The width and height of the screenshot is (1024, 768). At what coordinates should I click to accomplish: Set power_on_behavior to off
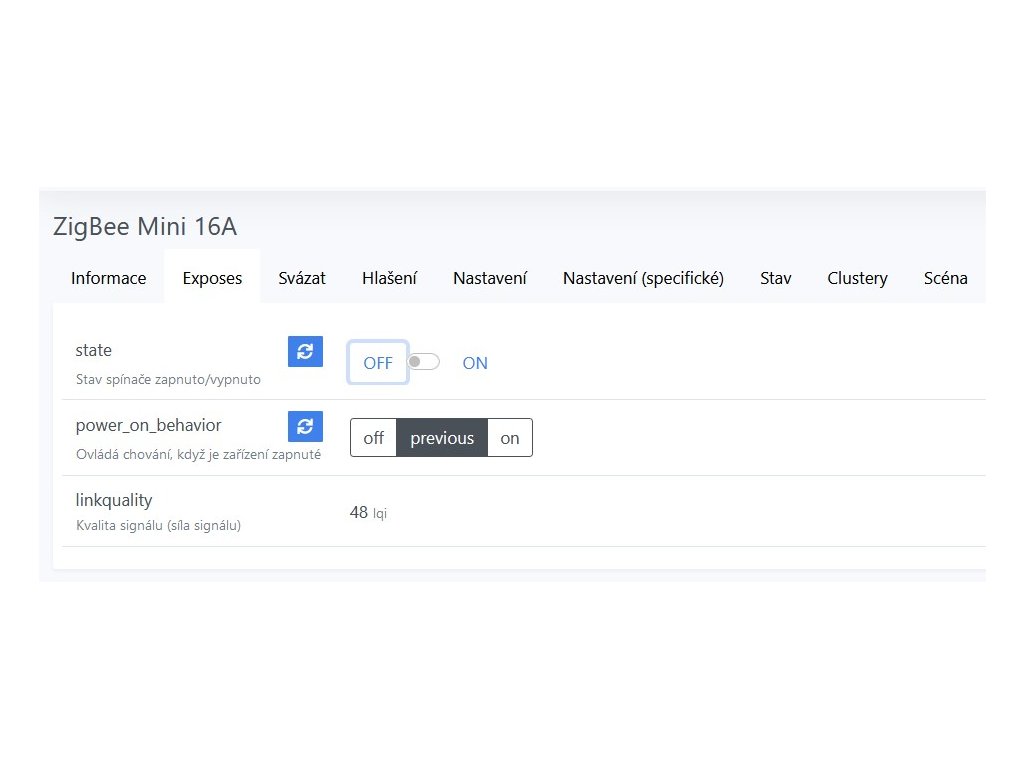pos(374,438)
